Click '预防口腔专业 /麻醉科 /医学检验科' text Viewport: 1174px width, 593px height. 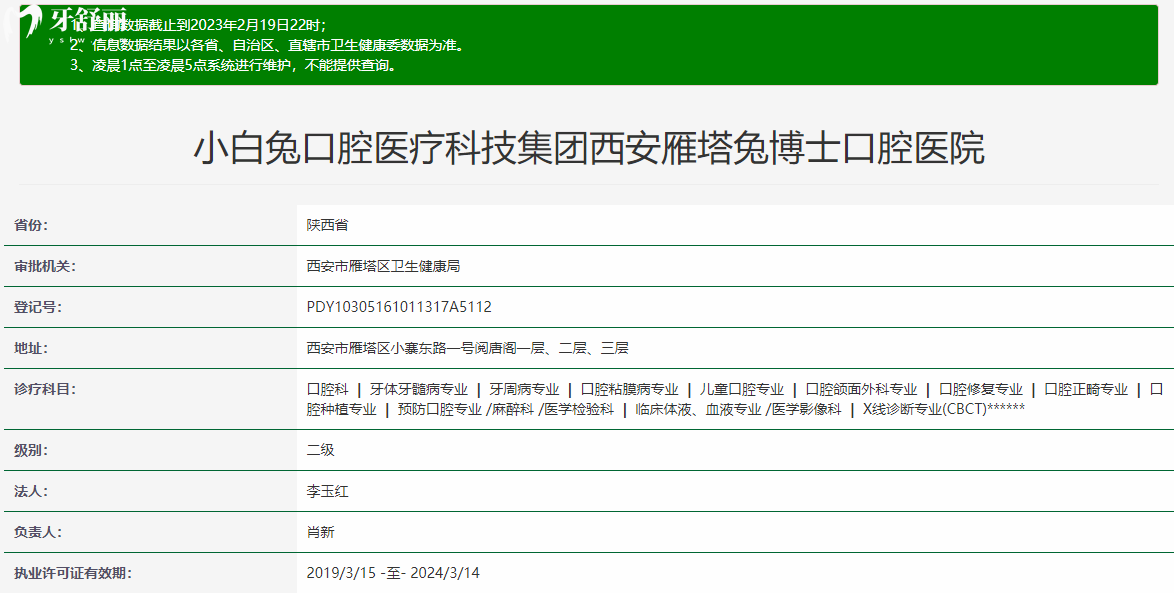coord(505,410)
